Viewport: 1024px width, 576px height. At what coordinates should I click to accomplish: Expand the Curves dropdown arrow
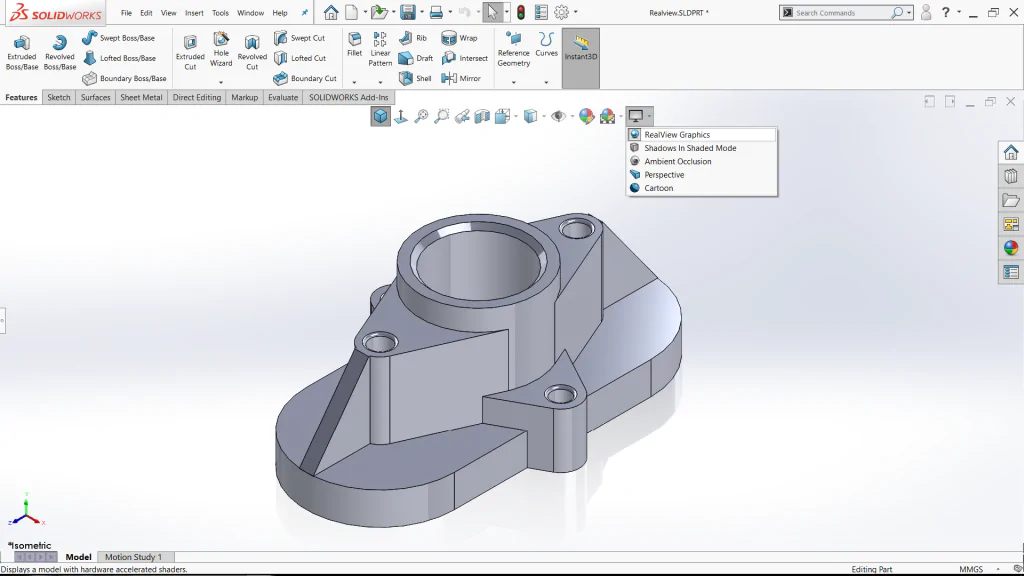546,82
